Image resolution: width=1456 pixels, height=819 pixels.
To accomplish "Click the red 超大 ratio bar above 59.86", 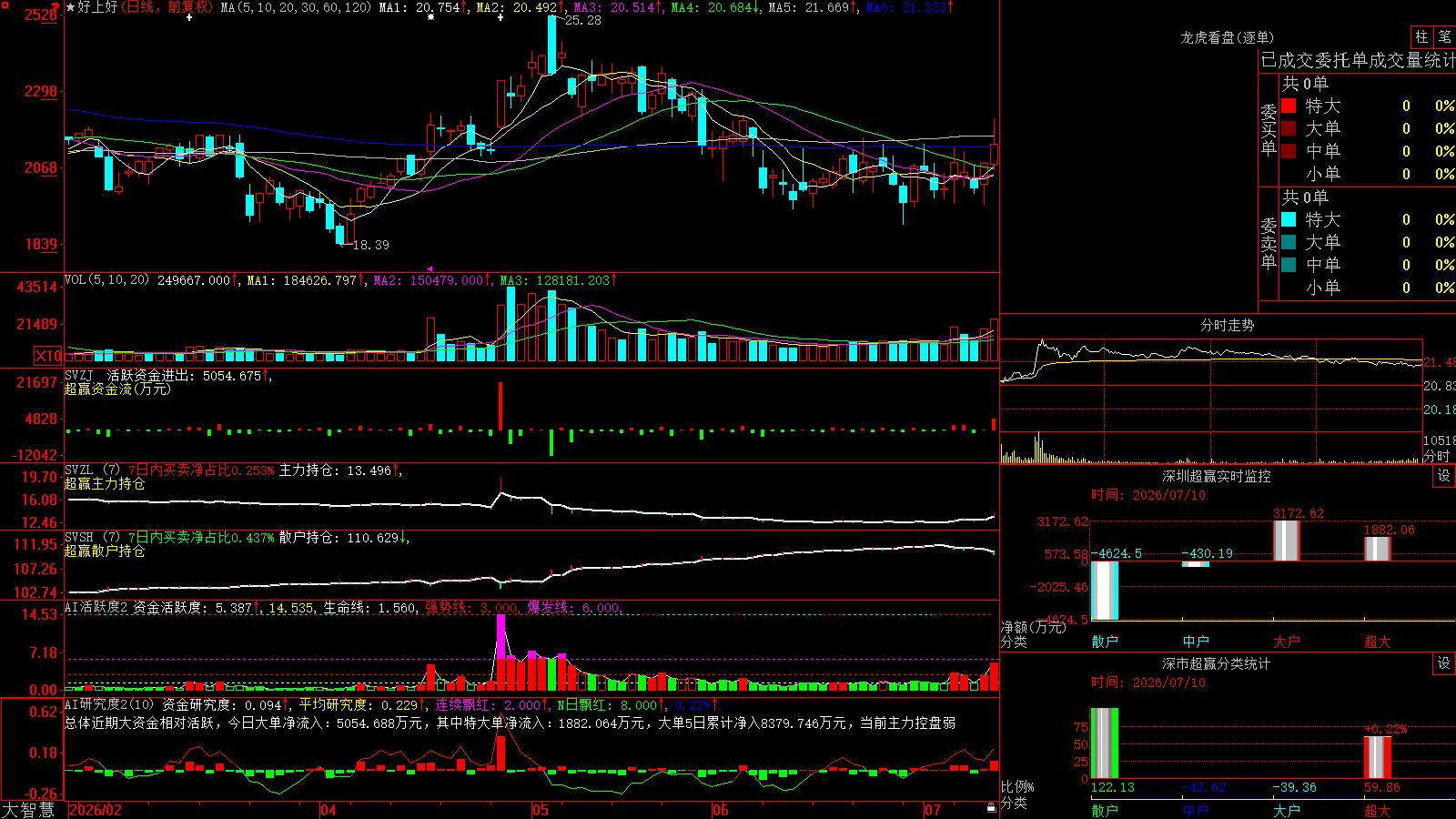I will click(1378, 757).
